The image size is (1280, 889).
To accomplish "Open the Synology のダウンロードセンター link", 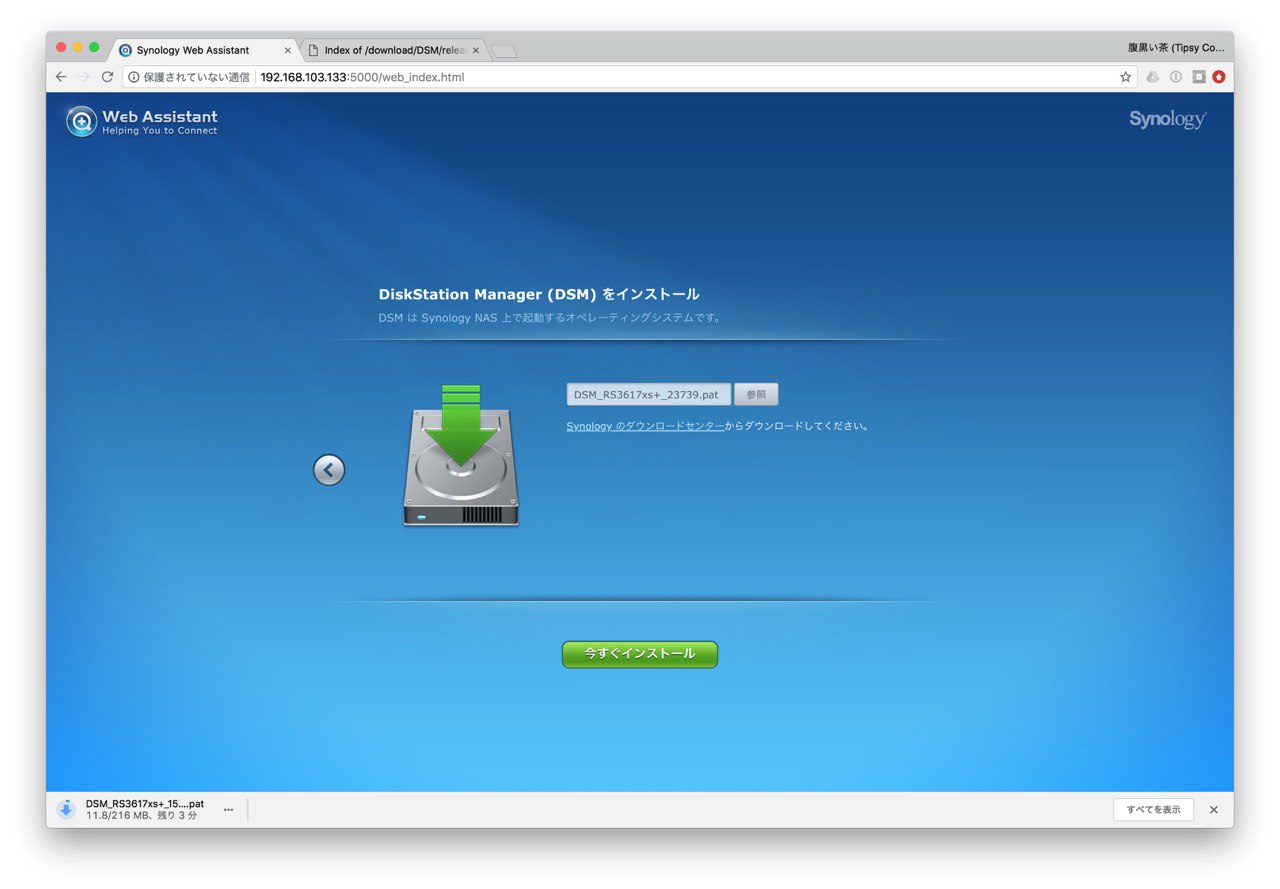I will (x=646, y=426).
